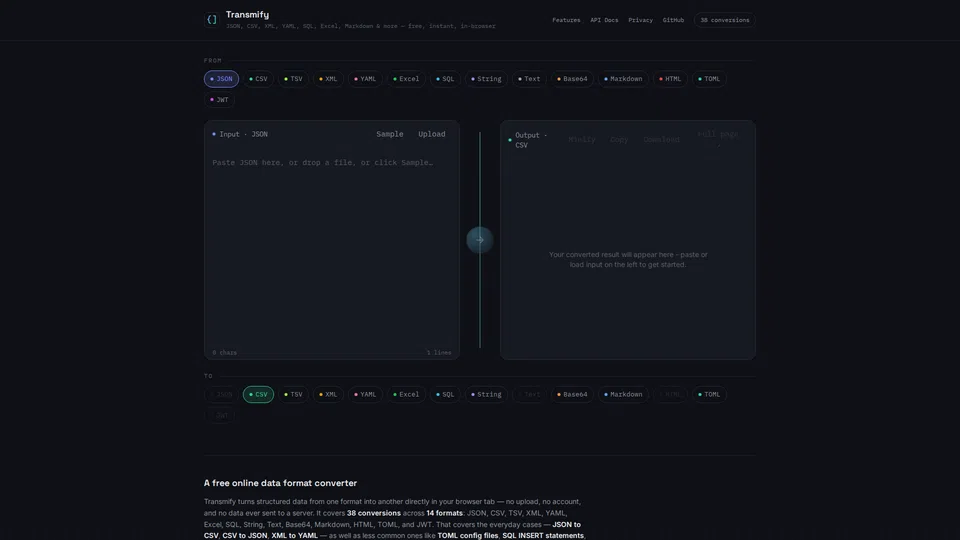Image resolution: width=960 pixels, height=540 pixels.
Task: Click the Copy button in Output panel
Action: (x=619, y=140)
